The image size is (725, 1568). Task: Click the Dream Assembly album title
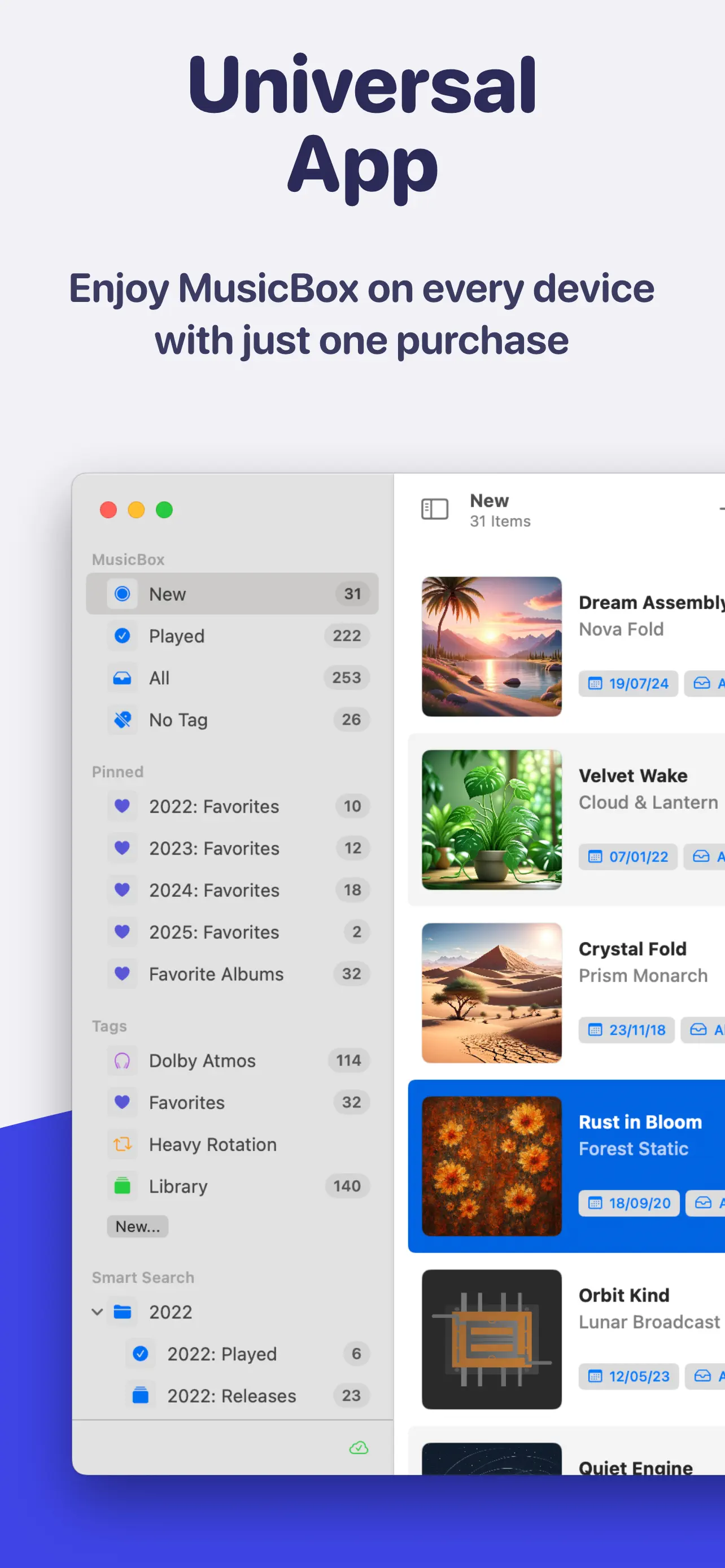coord(652,603)
